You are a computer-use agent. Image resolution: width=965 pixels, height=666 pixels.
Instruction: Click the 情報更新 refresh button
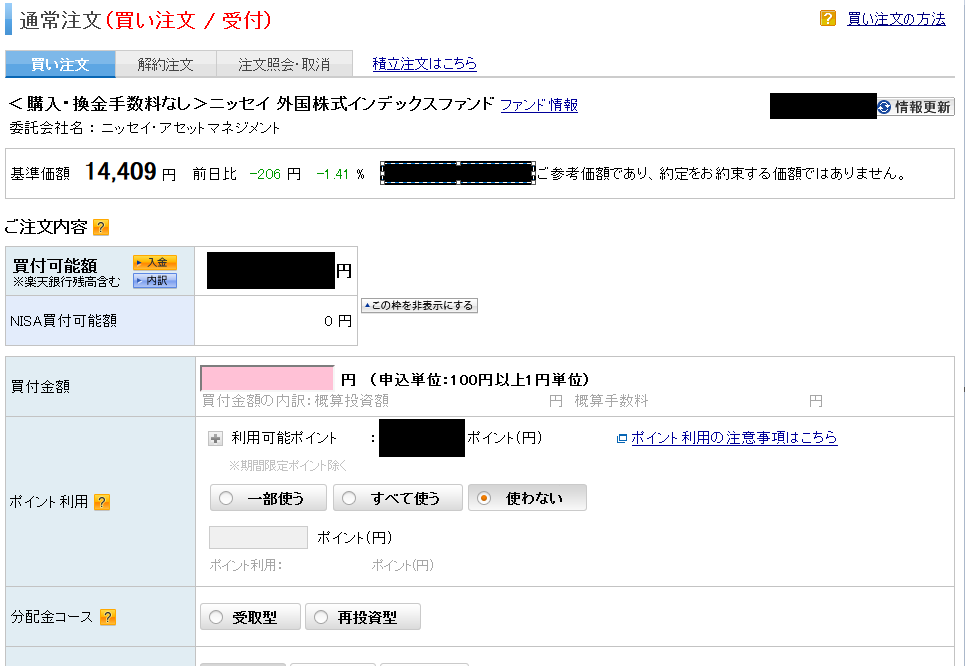[x=915, y=107]
